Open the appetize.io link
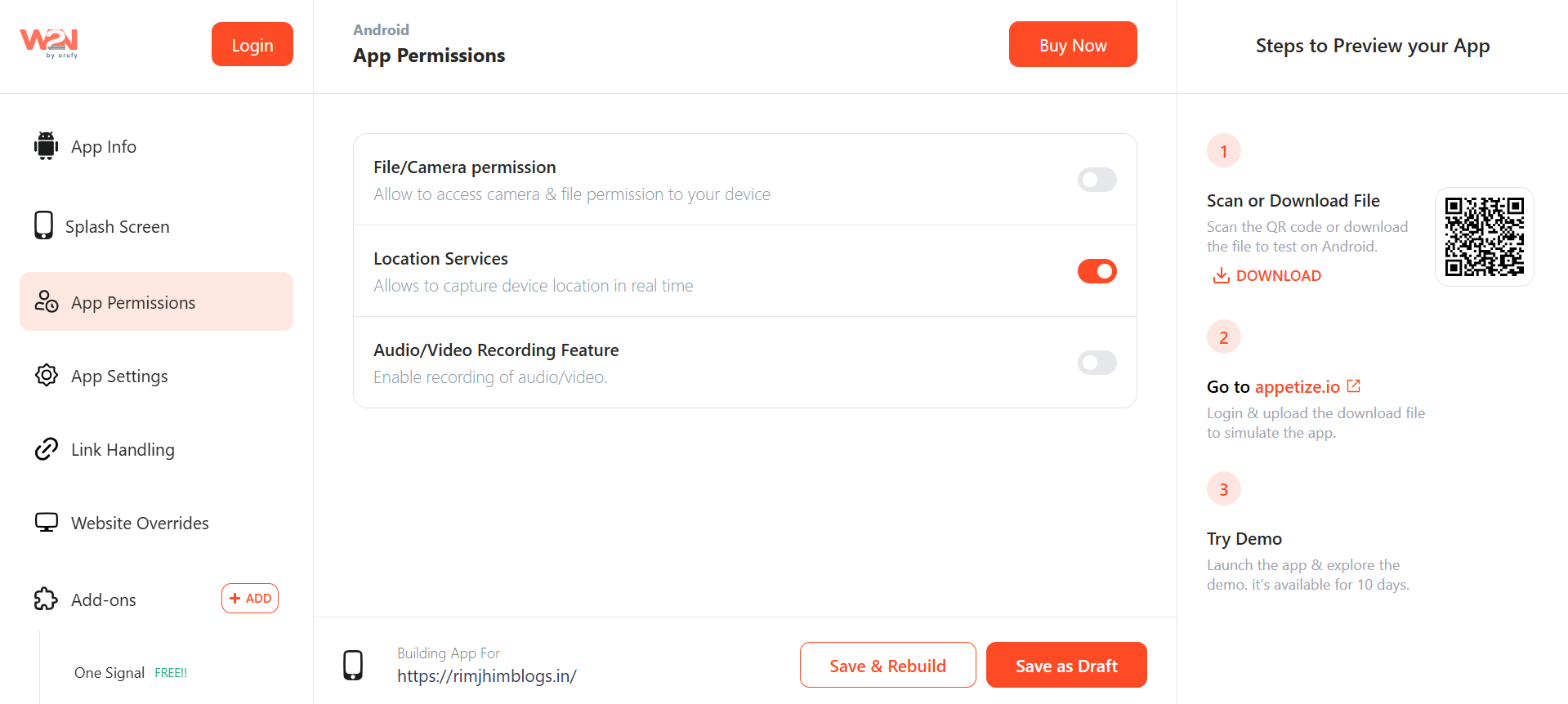This screenshot has width=1568, height=704. [1297, 387]
